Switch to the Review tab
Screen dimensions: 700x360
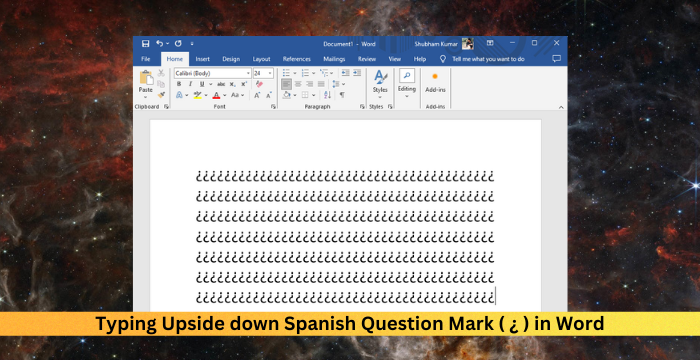point(367,59)
